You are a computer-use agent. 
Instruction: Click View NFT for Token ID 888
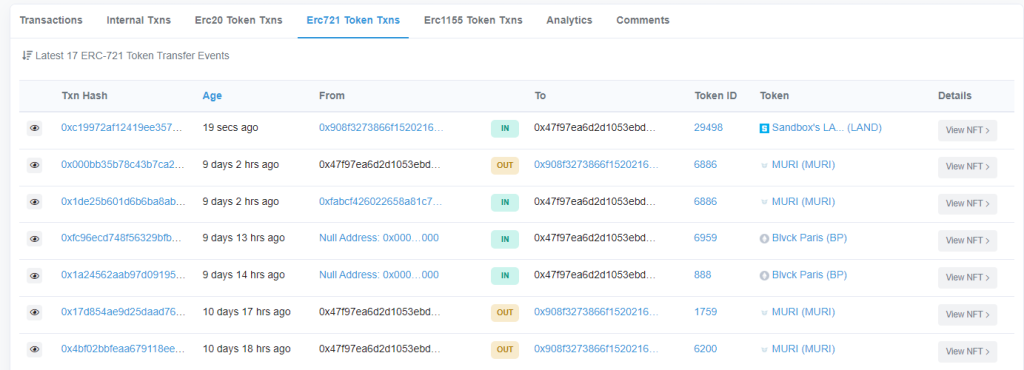tap(967, 277)
